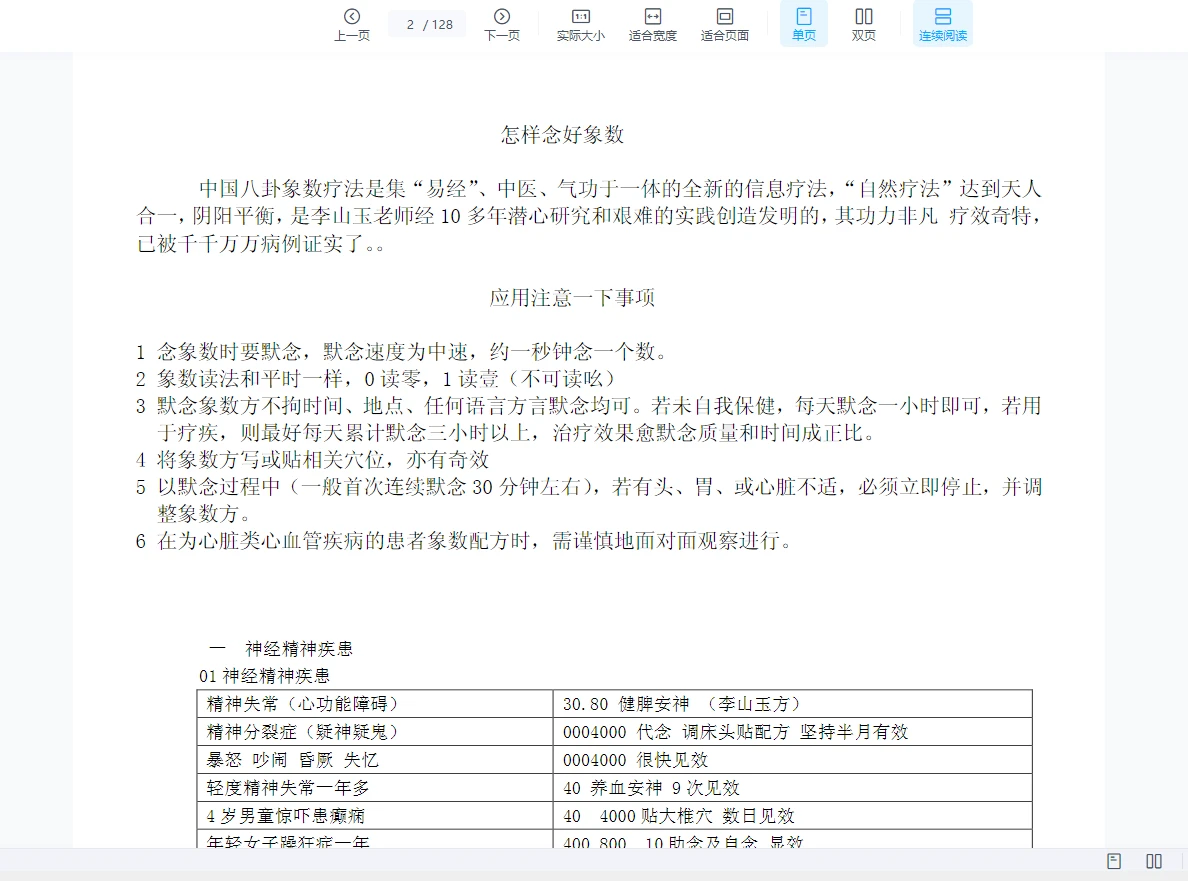Click list item 6 在为心脏类心血管疾病
This screenshot has height=881, width=1188.
pos(464,541)
